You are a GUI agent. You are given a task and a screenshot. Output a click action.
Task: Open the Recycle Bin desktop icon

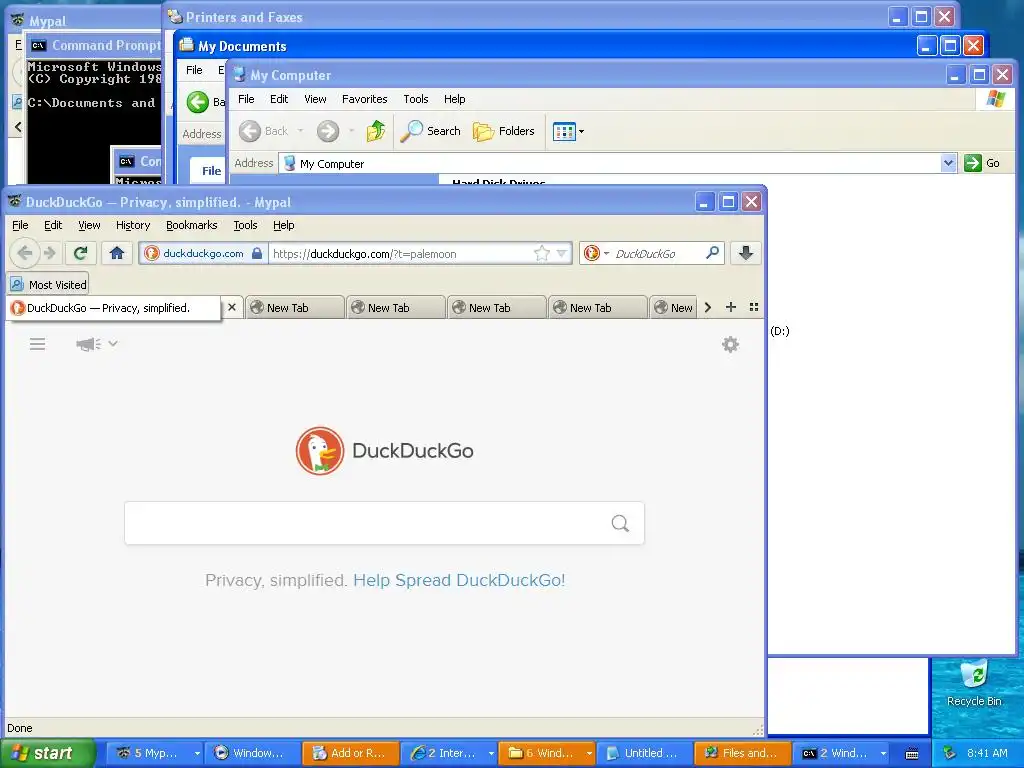(x=974, y=684)
